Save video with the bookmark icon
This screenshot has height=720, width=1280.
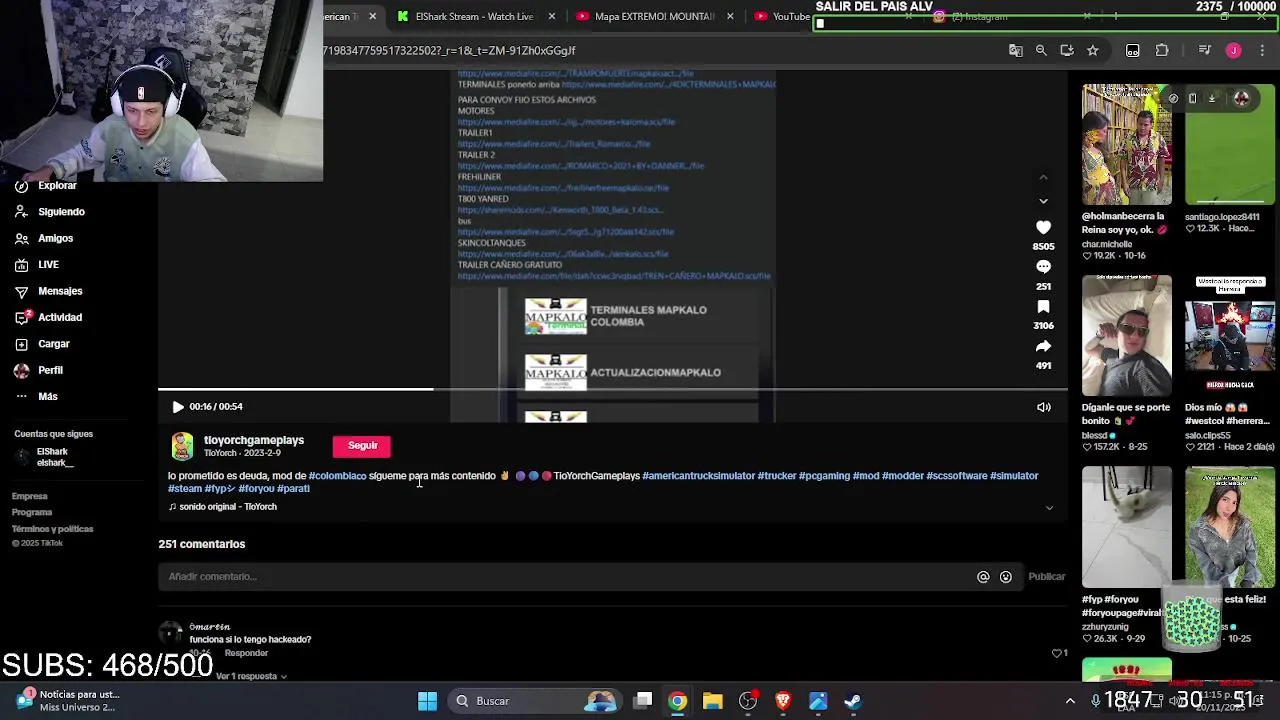pos(1043,307)
